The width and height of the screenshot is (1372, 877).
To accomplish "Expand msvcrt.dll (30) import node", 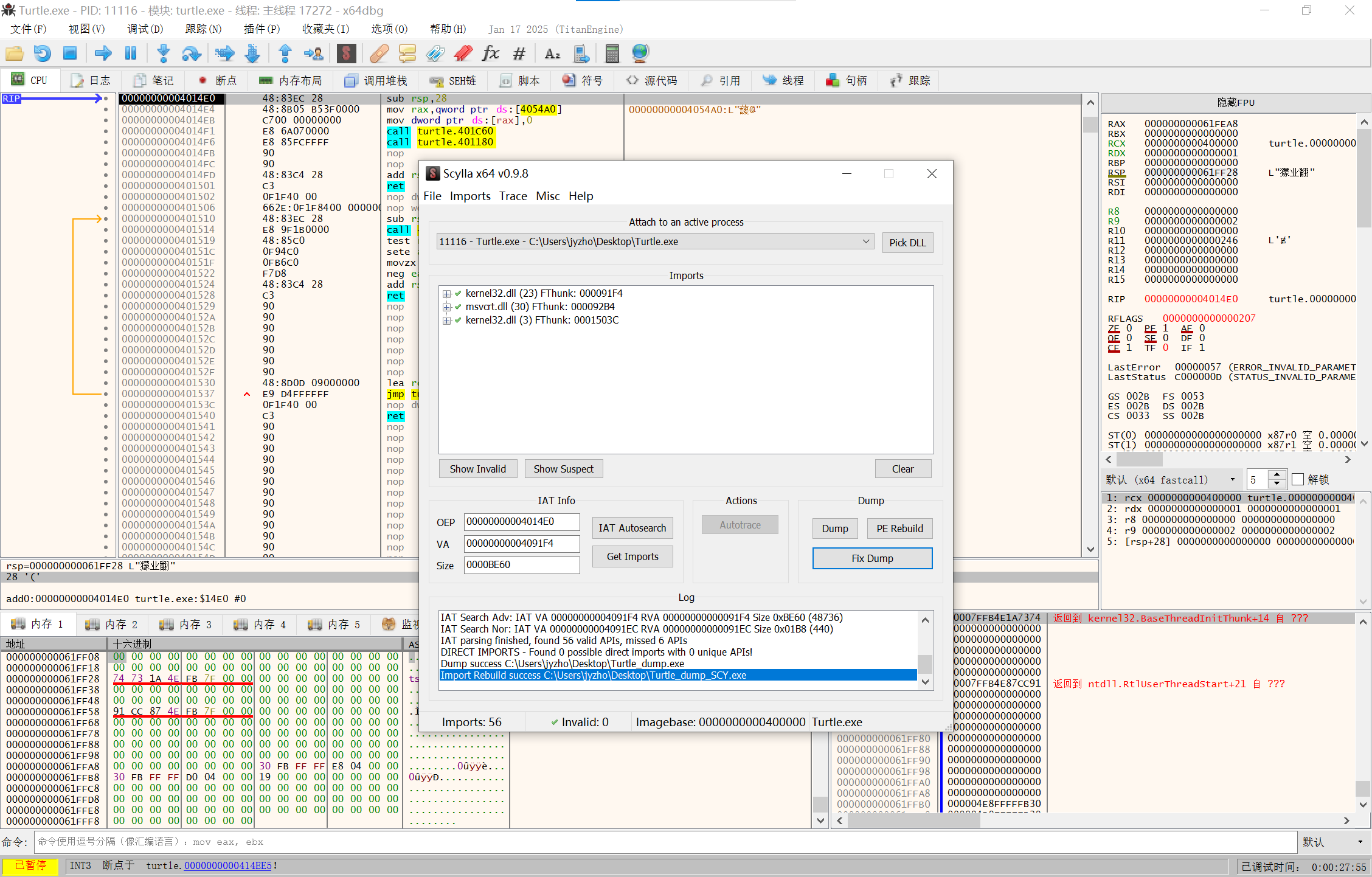I will coord(447,307).
